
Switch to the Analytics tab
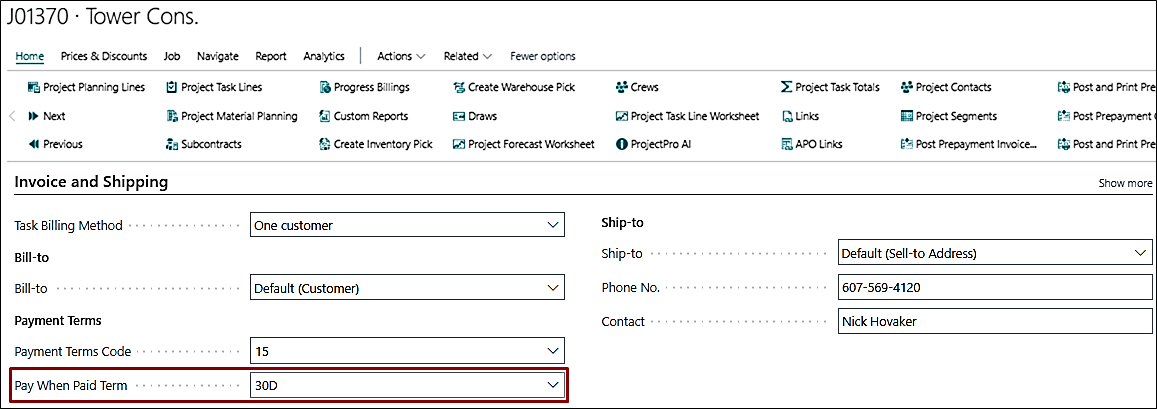tap(323, 56)
